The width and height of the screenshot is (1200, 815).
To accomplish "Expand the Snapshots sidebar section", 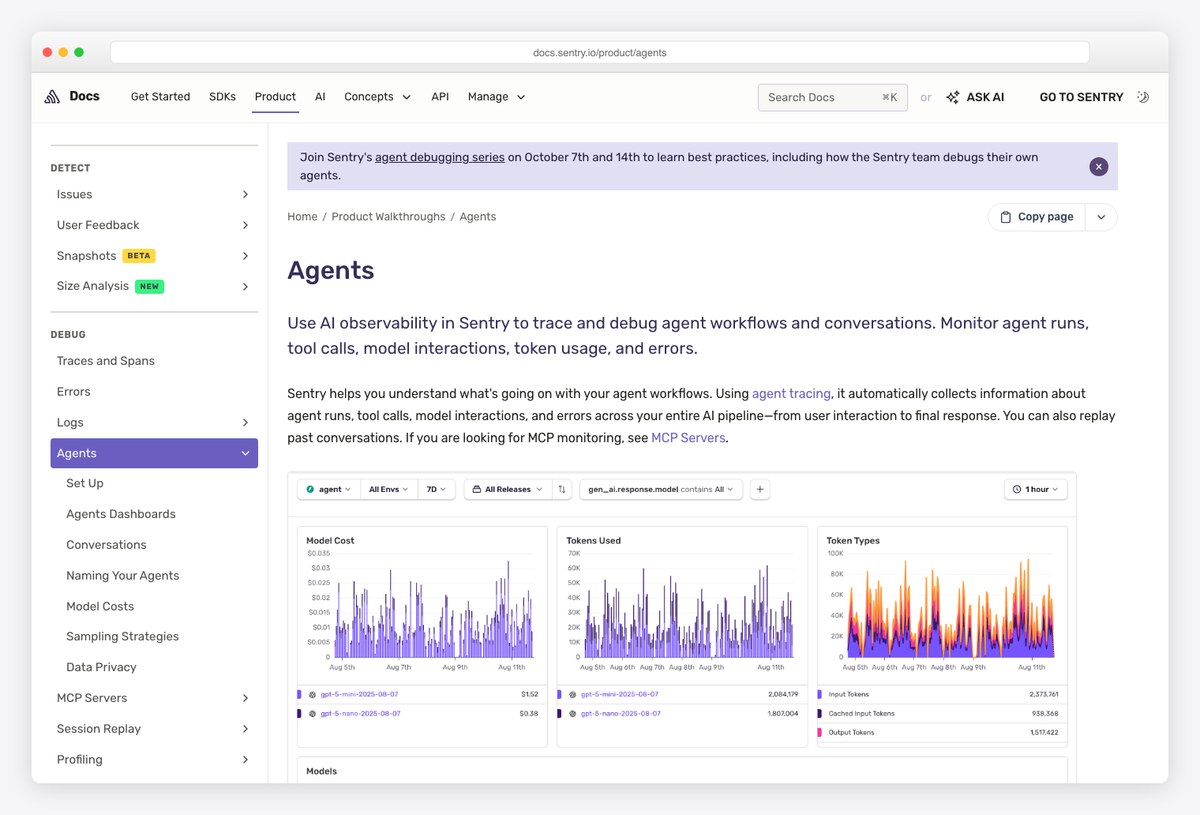I will point(245,256).
